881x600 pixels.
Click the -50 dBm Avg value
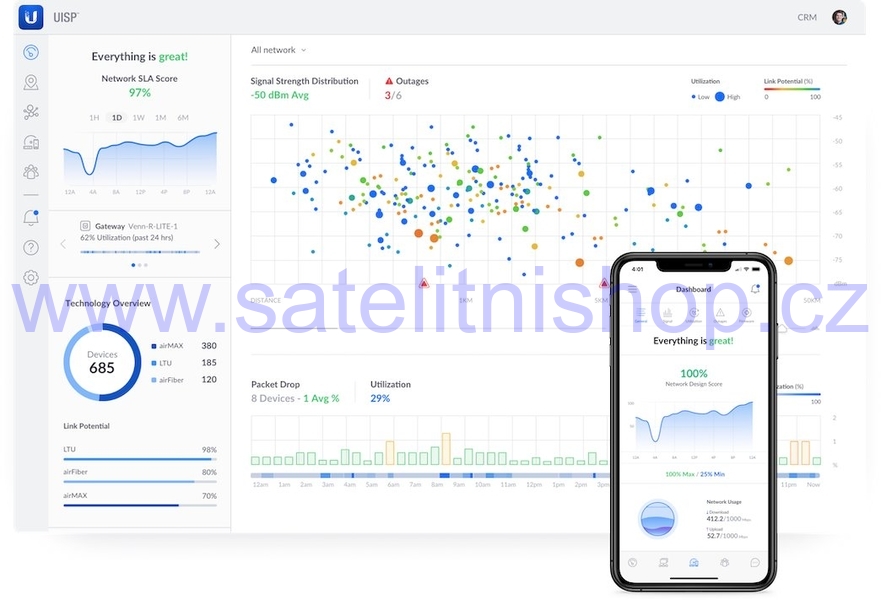280,95
